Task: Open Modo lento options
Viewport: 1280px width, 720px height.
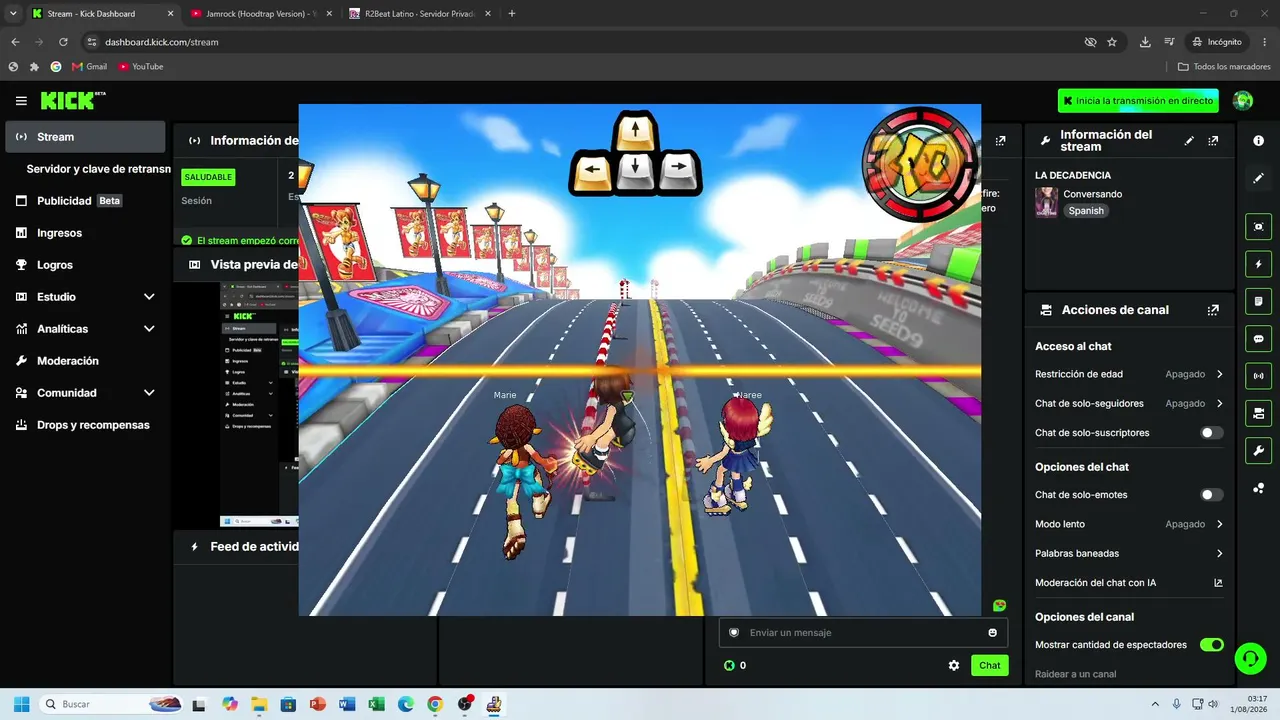Action: [1129, 524]
